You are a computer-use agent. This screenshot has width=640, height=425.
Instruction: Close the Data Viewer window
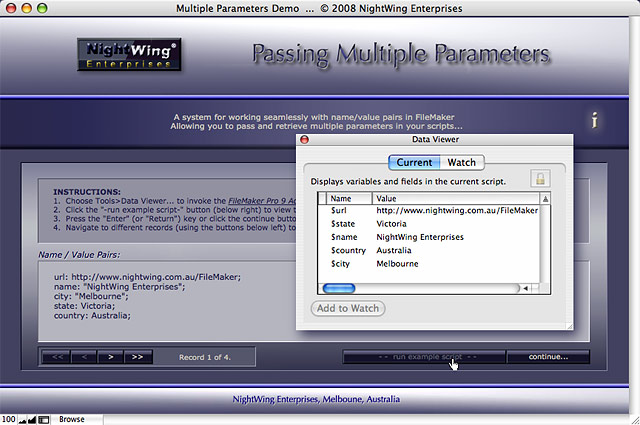coord(304,140)
